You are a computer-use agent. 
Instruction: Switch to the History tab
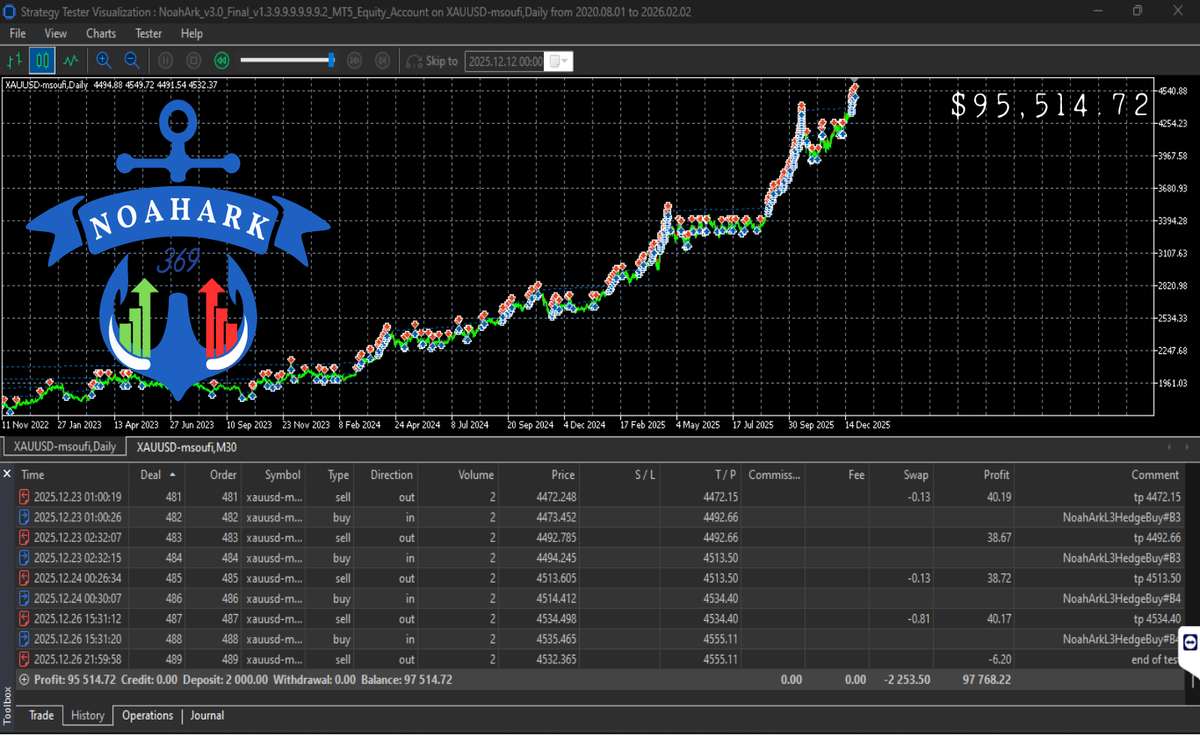(x=88, y=715)
